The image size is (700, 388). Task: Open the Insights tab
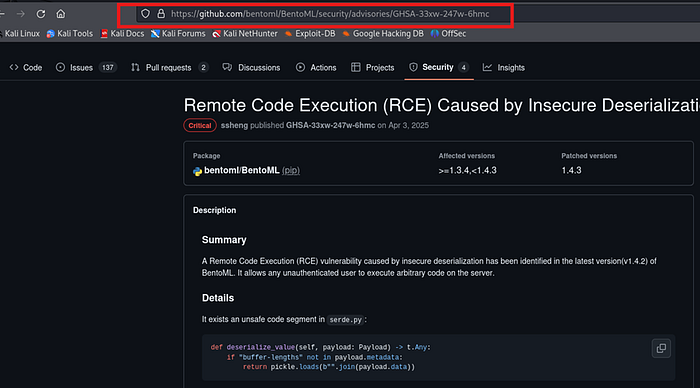(504, 67)
